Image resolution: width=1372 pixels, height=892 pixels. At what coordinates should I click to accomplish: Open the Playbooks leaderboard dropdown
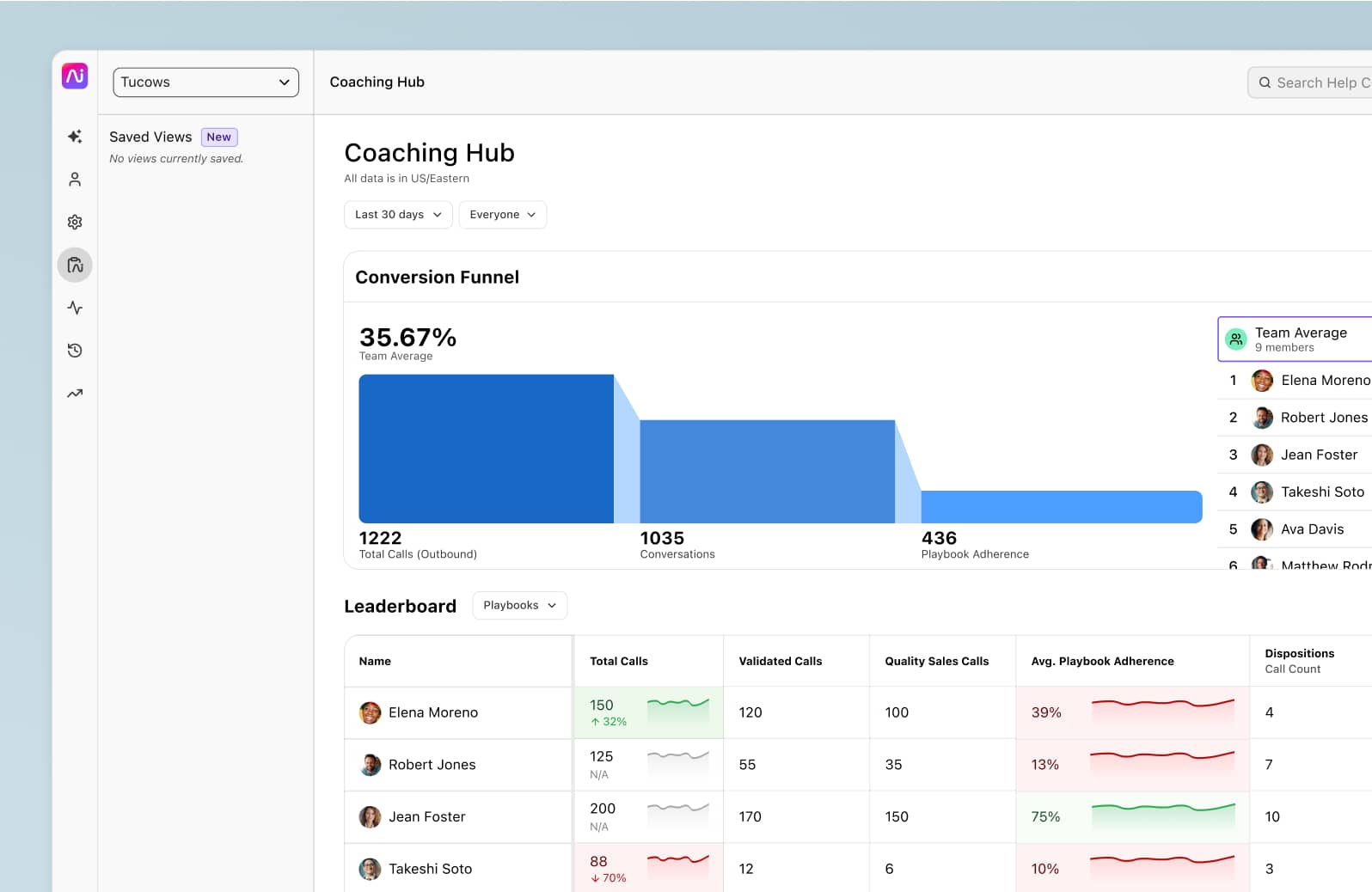(519, 606)
